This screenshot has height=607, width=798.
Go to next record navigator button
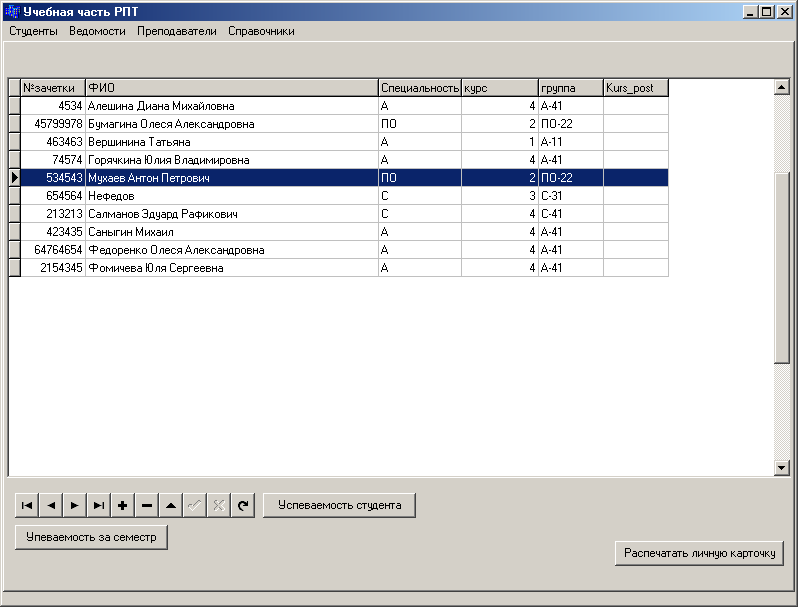pos(75,505)
